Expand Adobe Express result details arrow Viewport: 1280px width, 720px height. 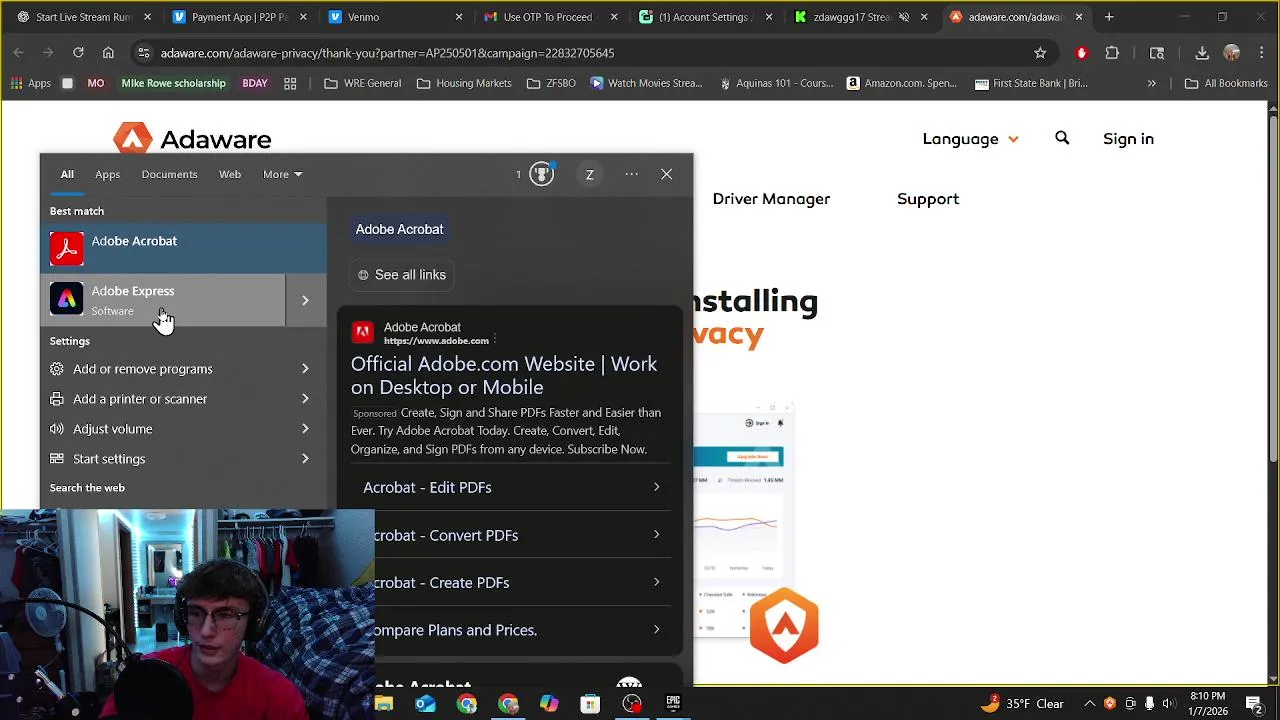click(x=305, y=300)
